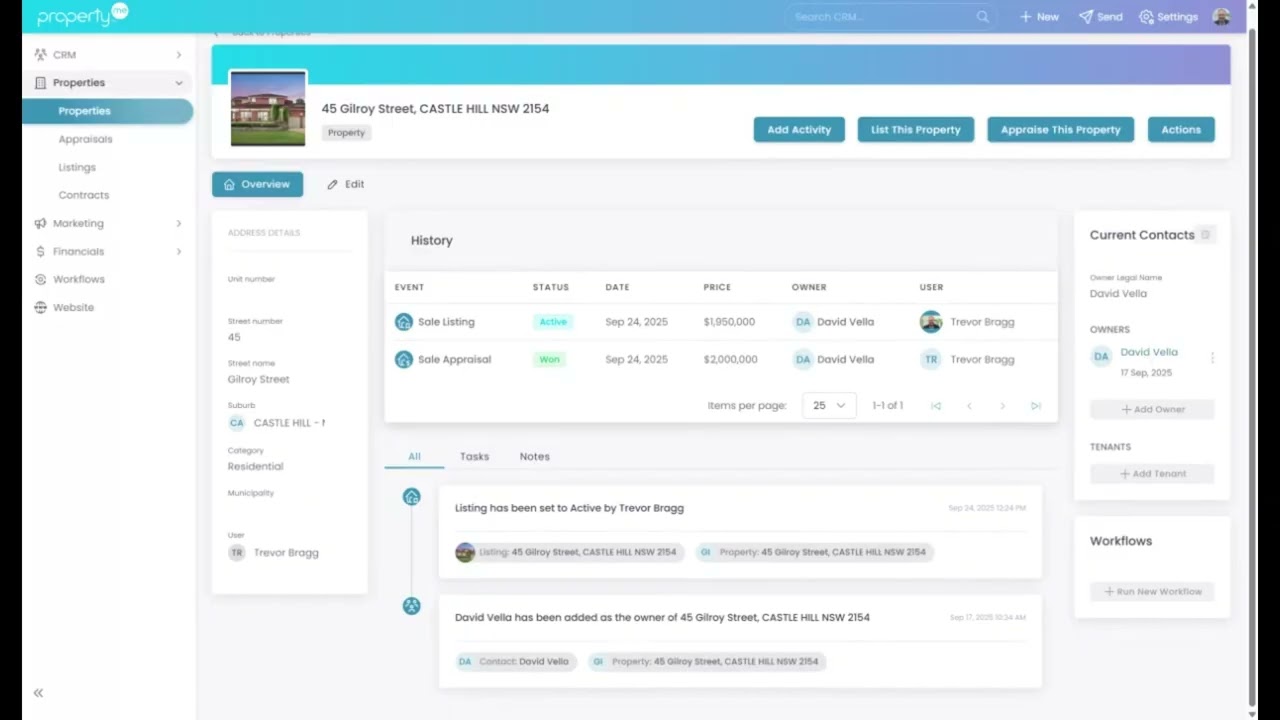Viewport: 1280px width, 720px height.
Task: Click the Add Activity button
Action: tap(799, 130)
